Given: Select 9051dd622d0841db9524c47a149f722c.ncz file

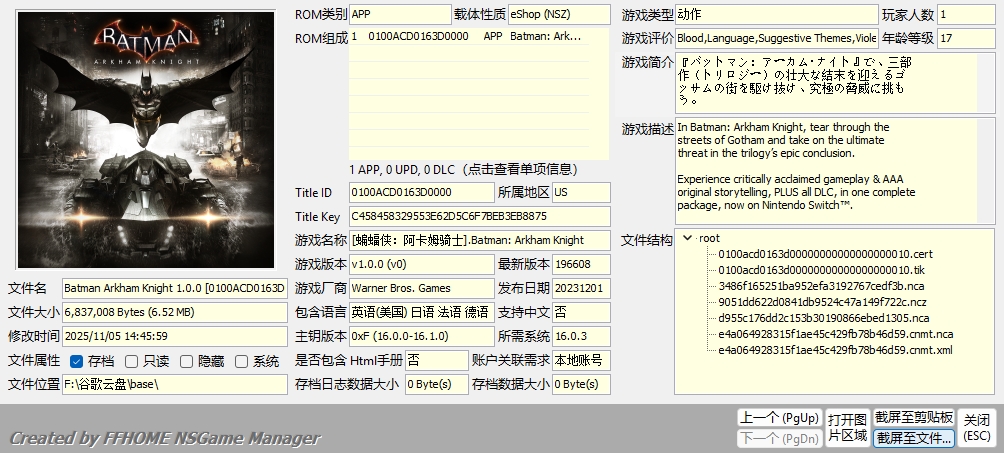Looking at the screenshot, I should (822, 302).
